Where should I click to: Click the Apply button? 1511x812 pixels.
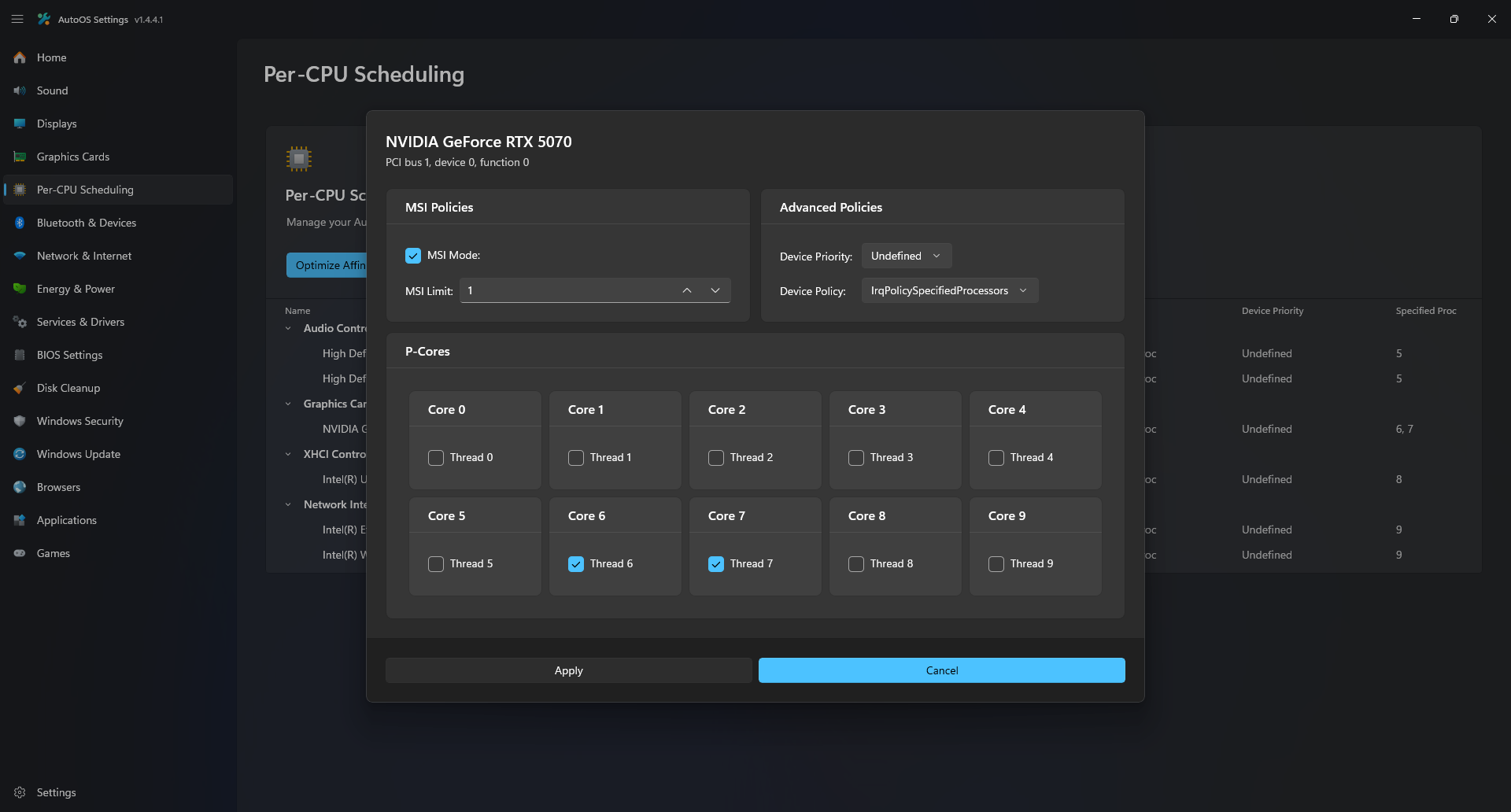coord(569,670)
